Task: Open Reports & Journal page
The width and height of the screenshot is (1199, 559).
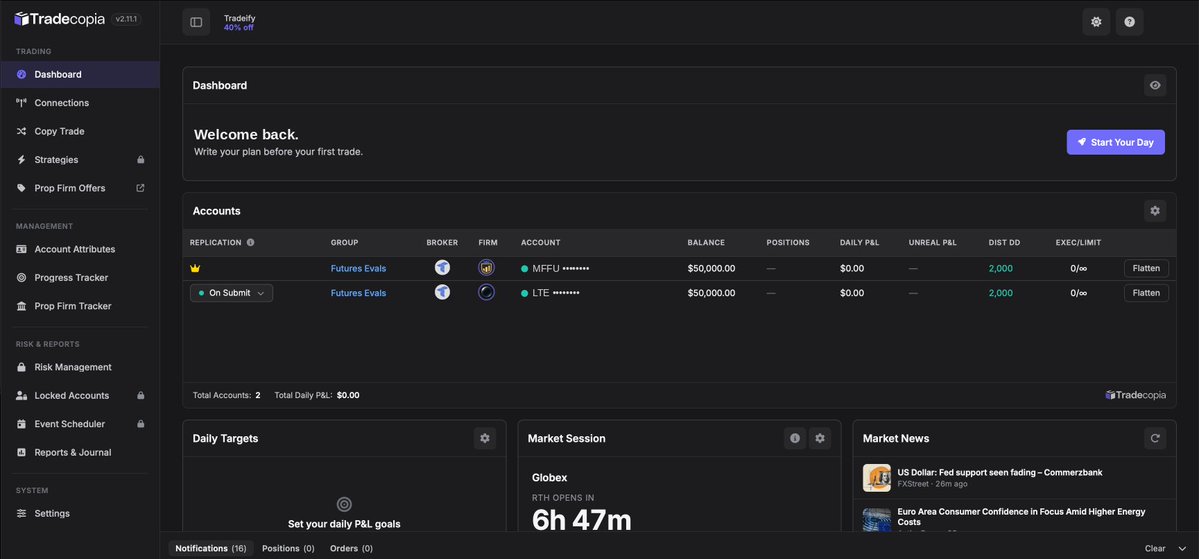Action: tap(80, 453)
